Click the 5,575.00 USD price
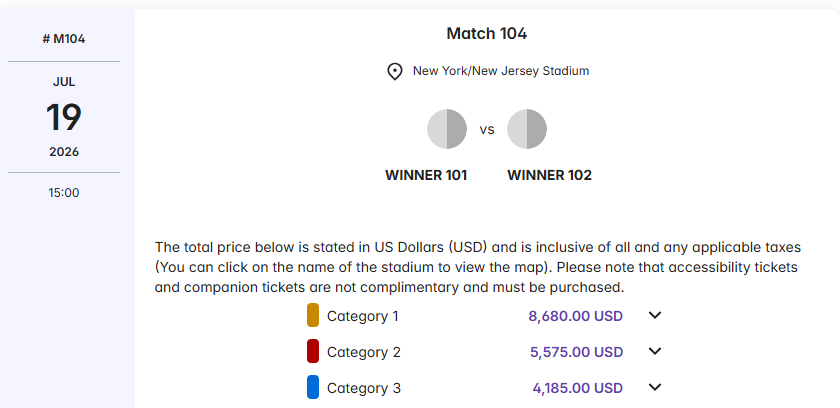This screenshot has height=408, width=840. (575, 352)
